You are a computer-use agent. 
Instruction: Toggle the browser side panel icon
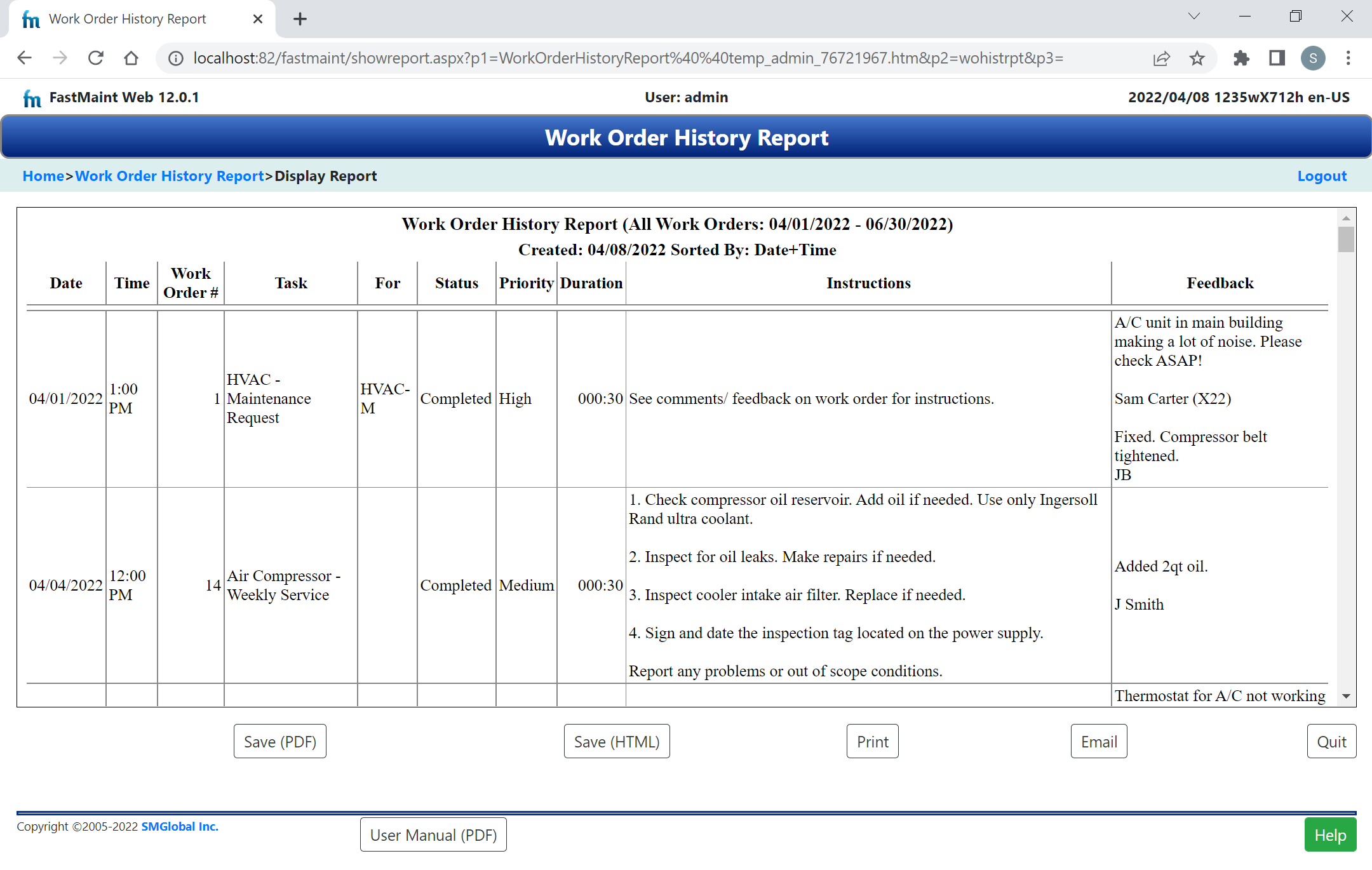[1277, 58]
